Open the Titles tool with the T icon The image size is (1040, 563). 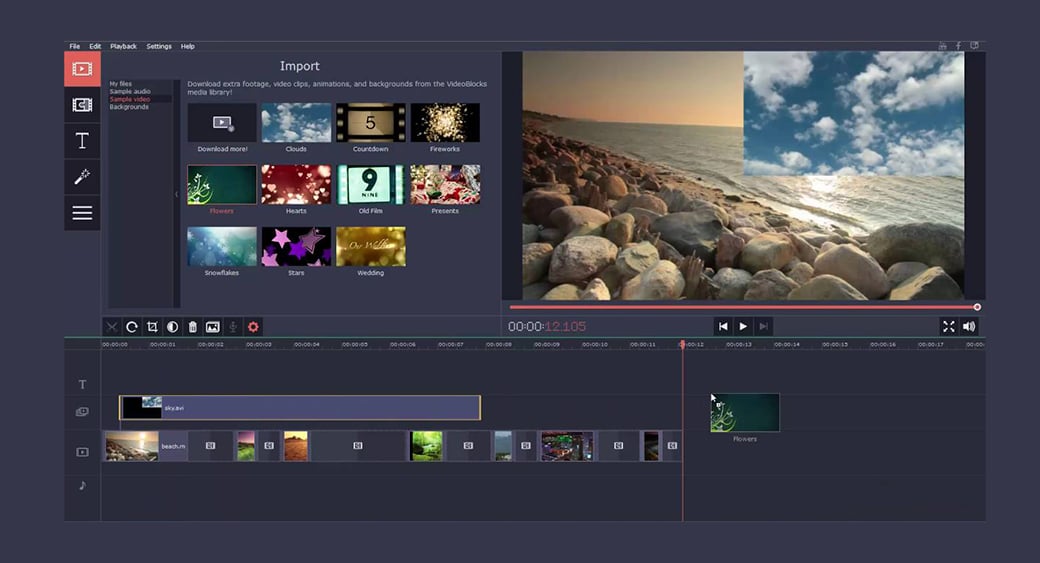tap(82, 141)
